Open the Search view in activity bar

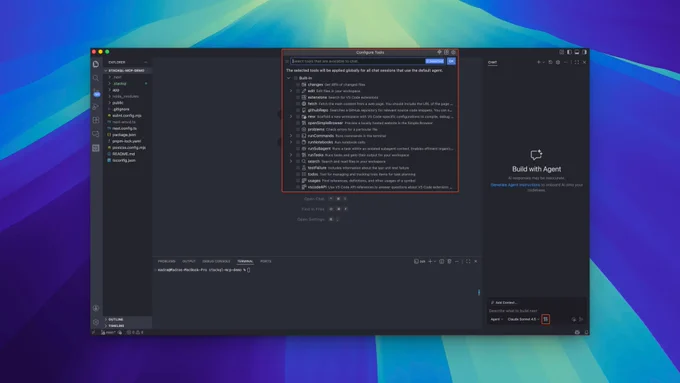[96, 78]
